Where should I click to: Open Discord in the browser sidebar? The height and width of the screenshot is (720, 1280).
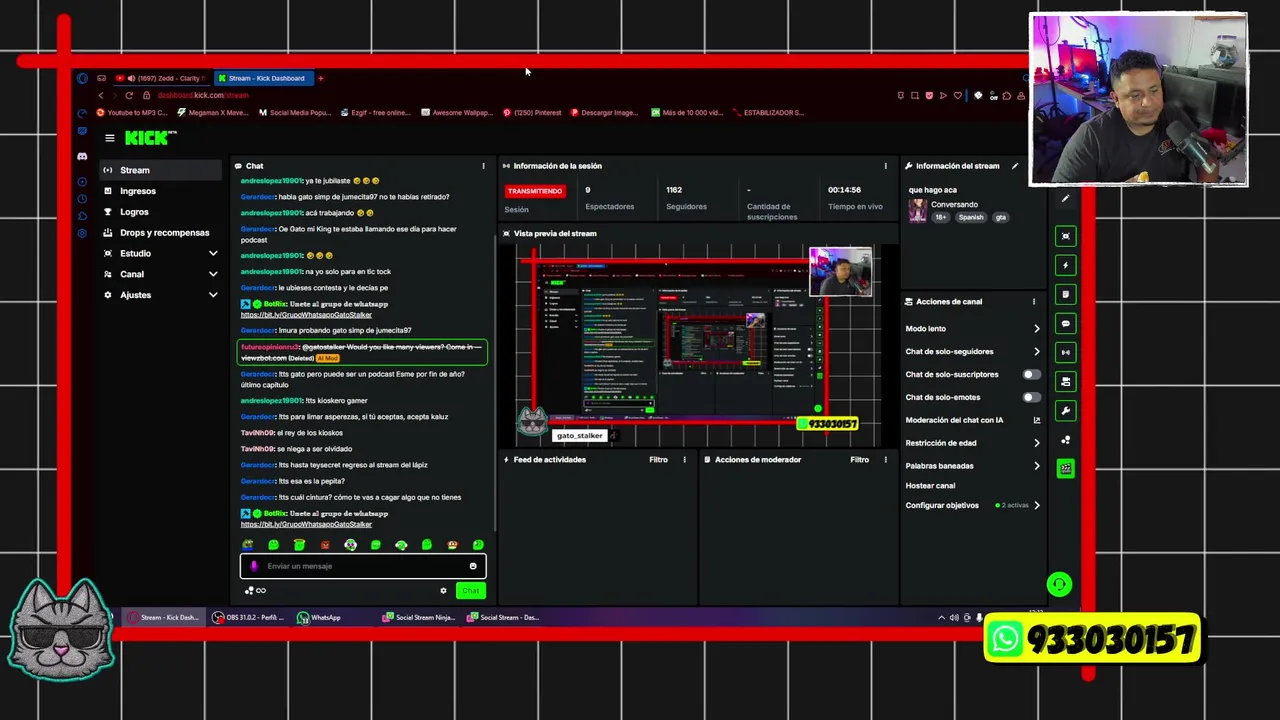click(x=82, y=157)
